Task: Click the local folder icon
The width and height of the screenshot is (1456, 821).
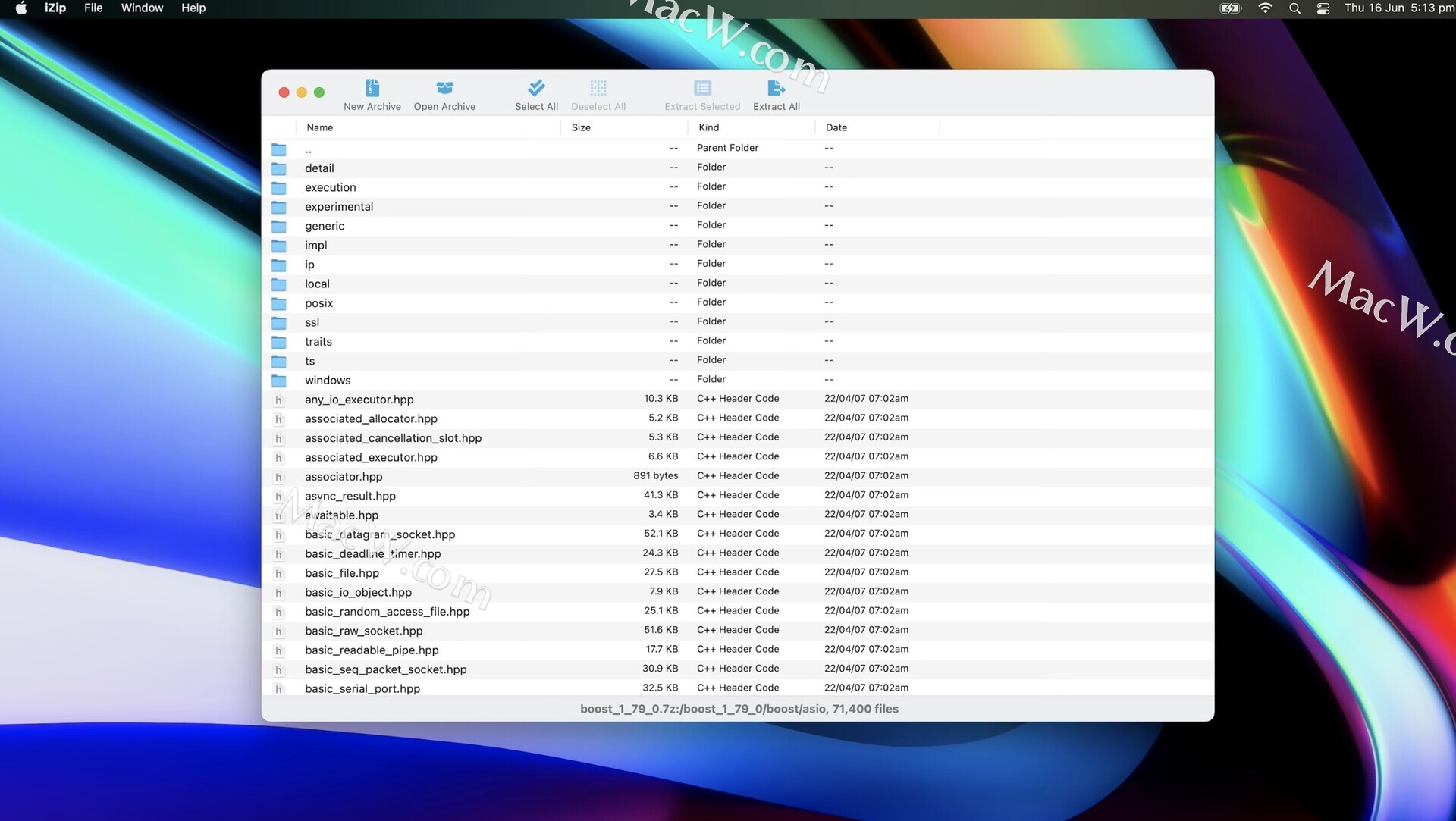Action: [x=279, y=284]
